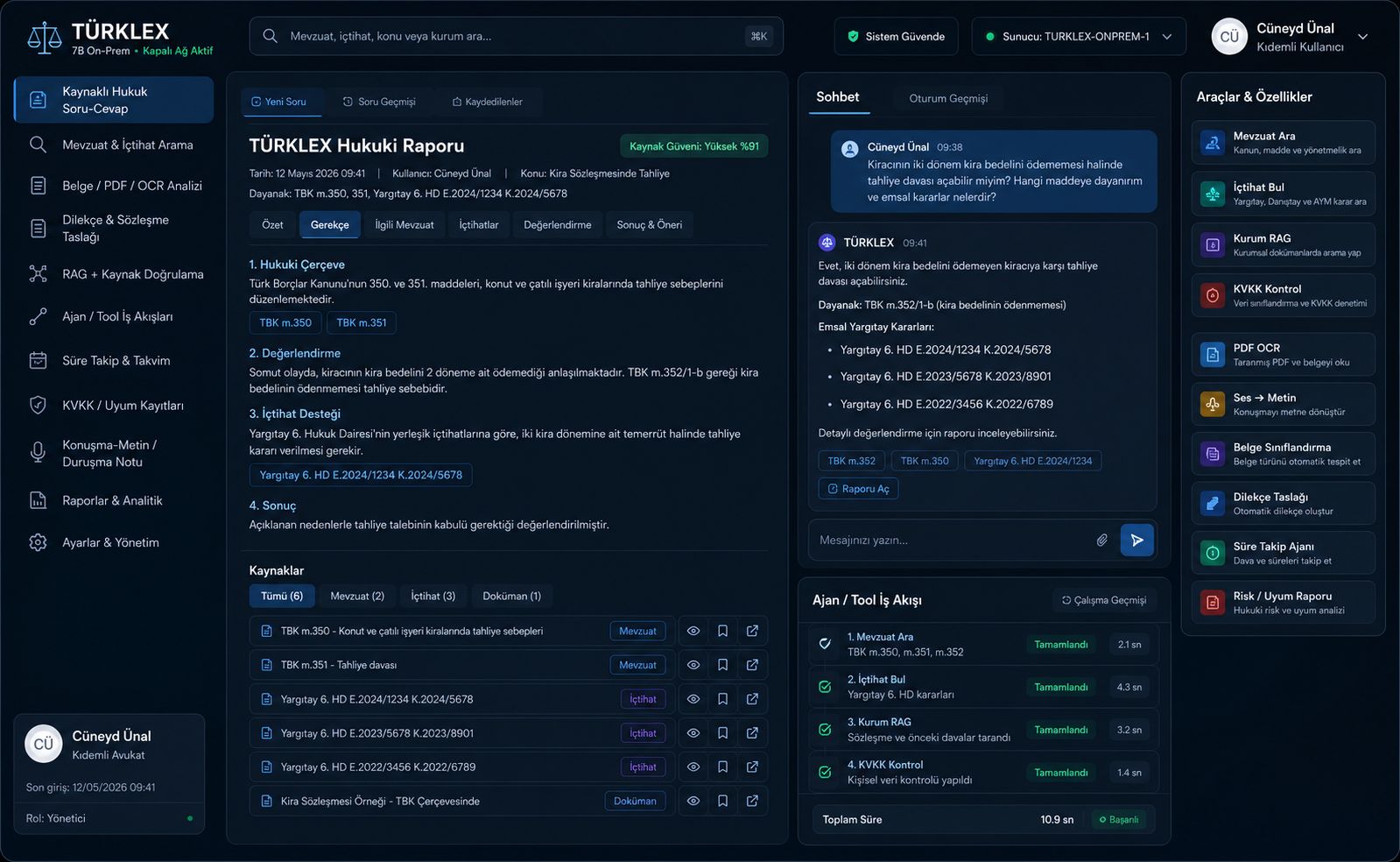The width and height of the screenshot is (1400, 862).
Task: Launch the KVKK Kontrol tool card
Action: 1283,295
